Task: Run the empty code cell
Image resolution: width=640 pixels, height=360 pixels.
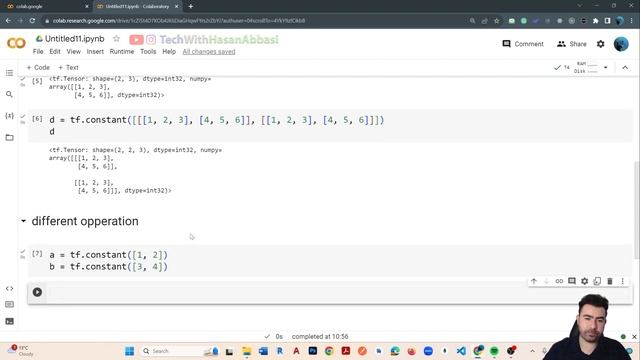Action: 37,292
